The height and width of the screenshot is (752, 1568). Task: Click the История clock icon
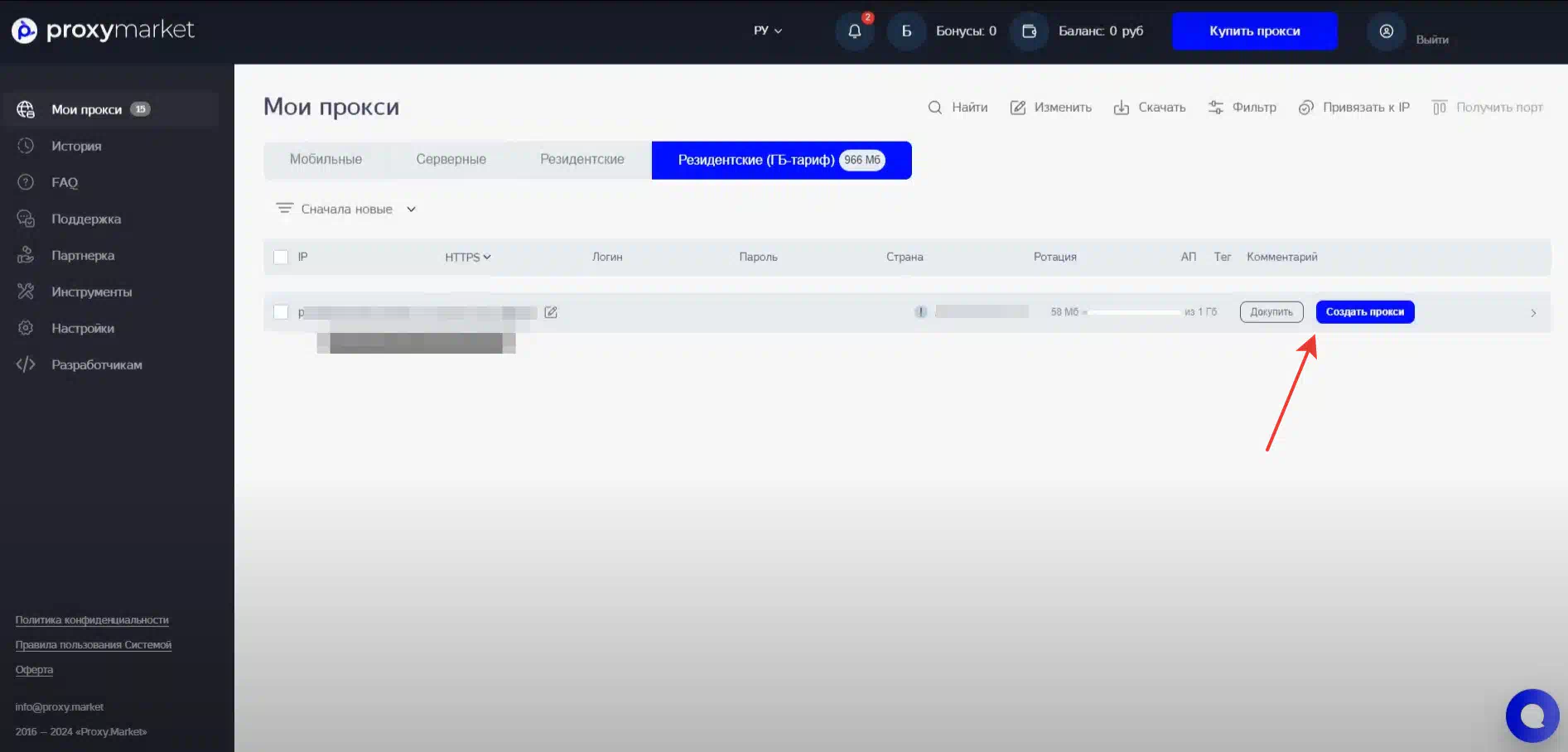26,146
